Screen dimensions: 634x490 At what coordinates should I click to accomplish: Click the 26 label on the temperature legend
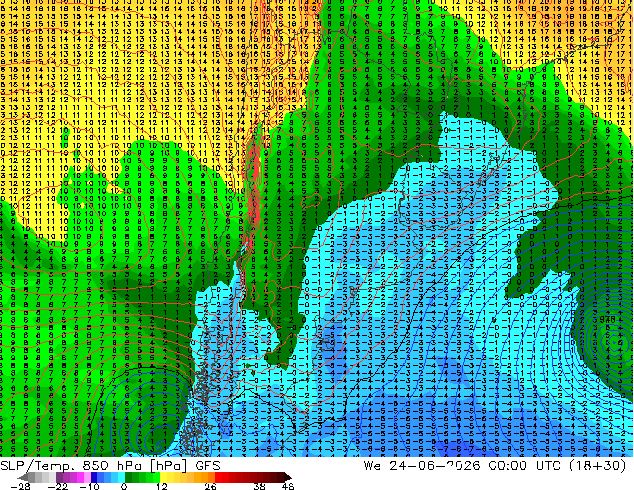(x=210, y=486)
